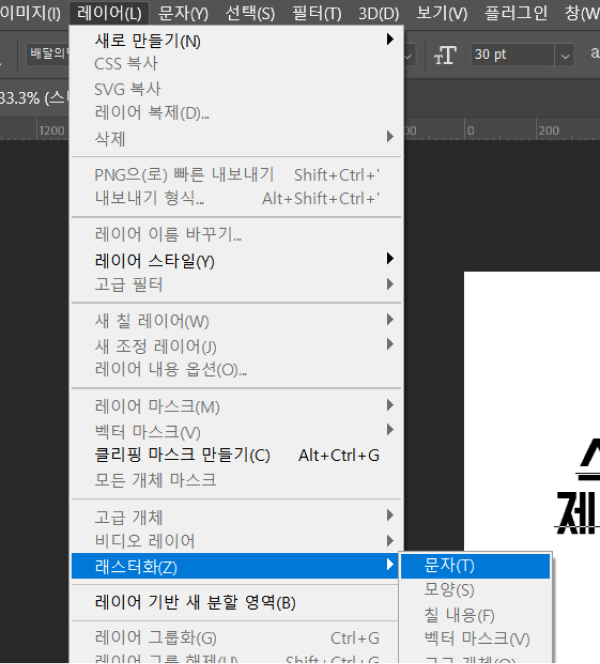Viewport: 600px width, 664px height.
Task: Open the 선택(S) menu
Action: pyautogui.click(x=250, y=13)
